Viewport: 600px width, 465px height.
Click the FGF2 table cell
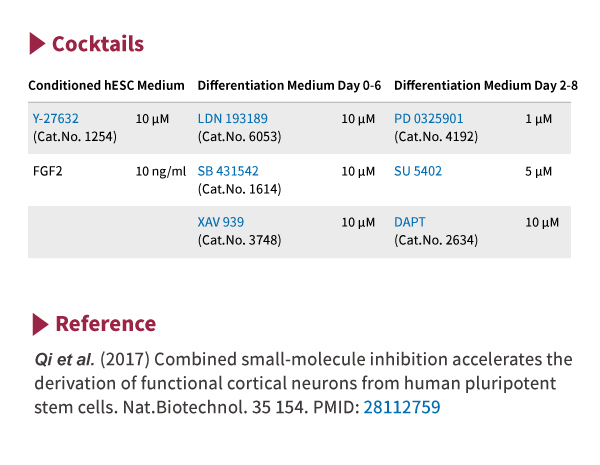(x=47, y=171)
